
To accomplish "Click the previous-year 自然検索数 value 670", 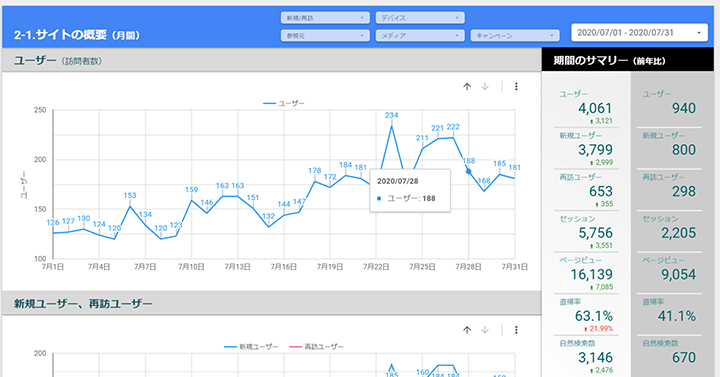I will pyautogui.click(x=684, y=357).
